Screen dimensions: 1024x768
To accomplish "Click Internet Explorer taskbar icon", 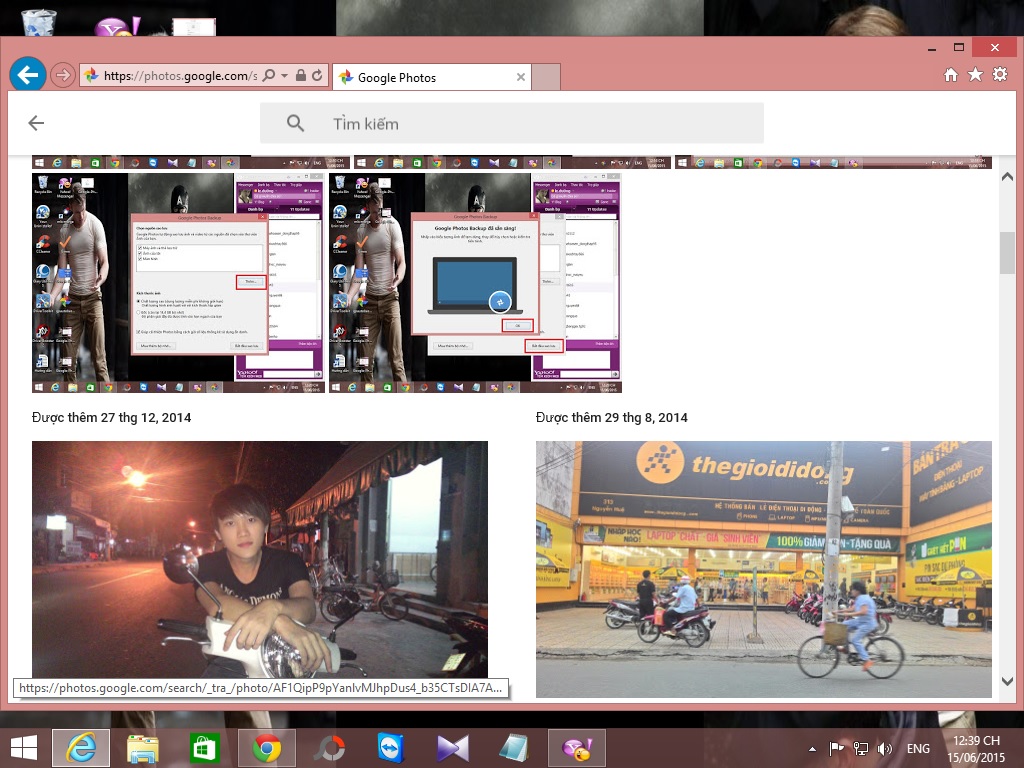I will [x=81, y=748].
